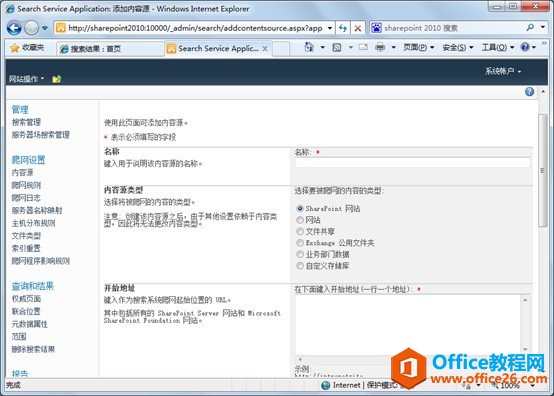This screenshot has width=554, height=396.
Task: Open the 内容源 link
Action: coord(22,172)
